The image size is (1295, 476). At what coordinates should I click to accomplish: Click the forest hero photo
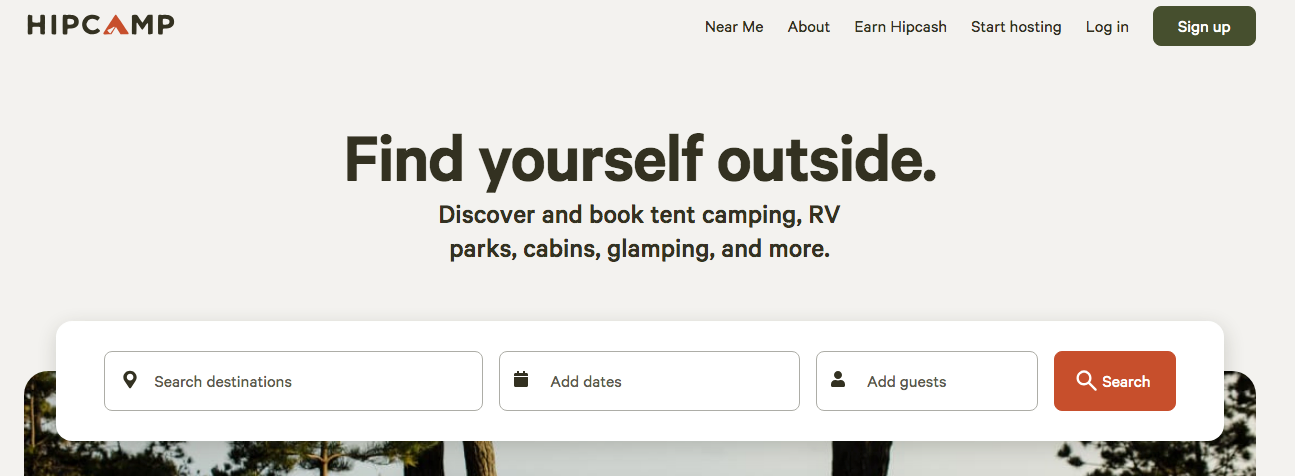click(x=640, y=459)
